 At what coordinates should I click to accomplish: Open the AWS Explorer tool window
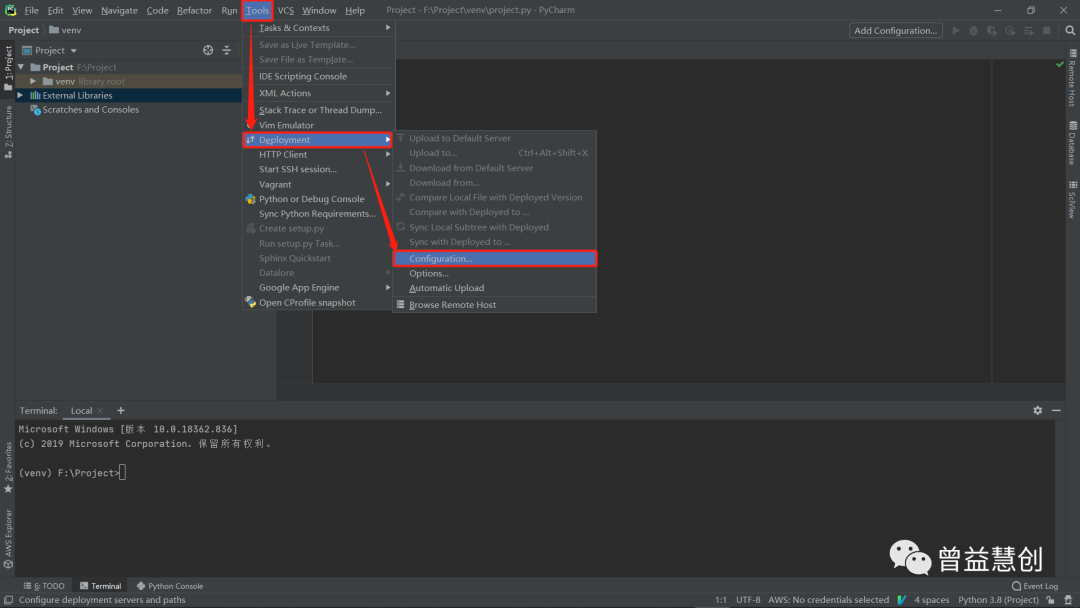tap(8, 538)
